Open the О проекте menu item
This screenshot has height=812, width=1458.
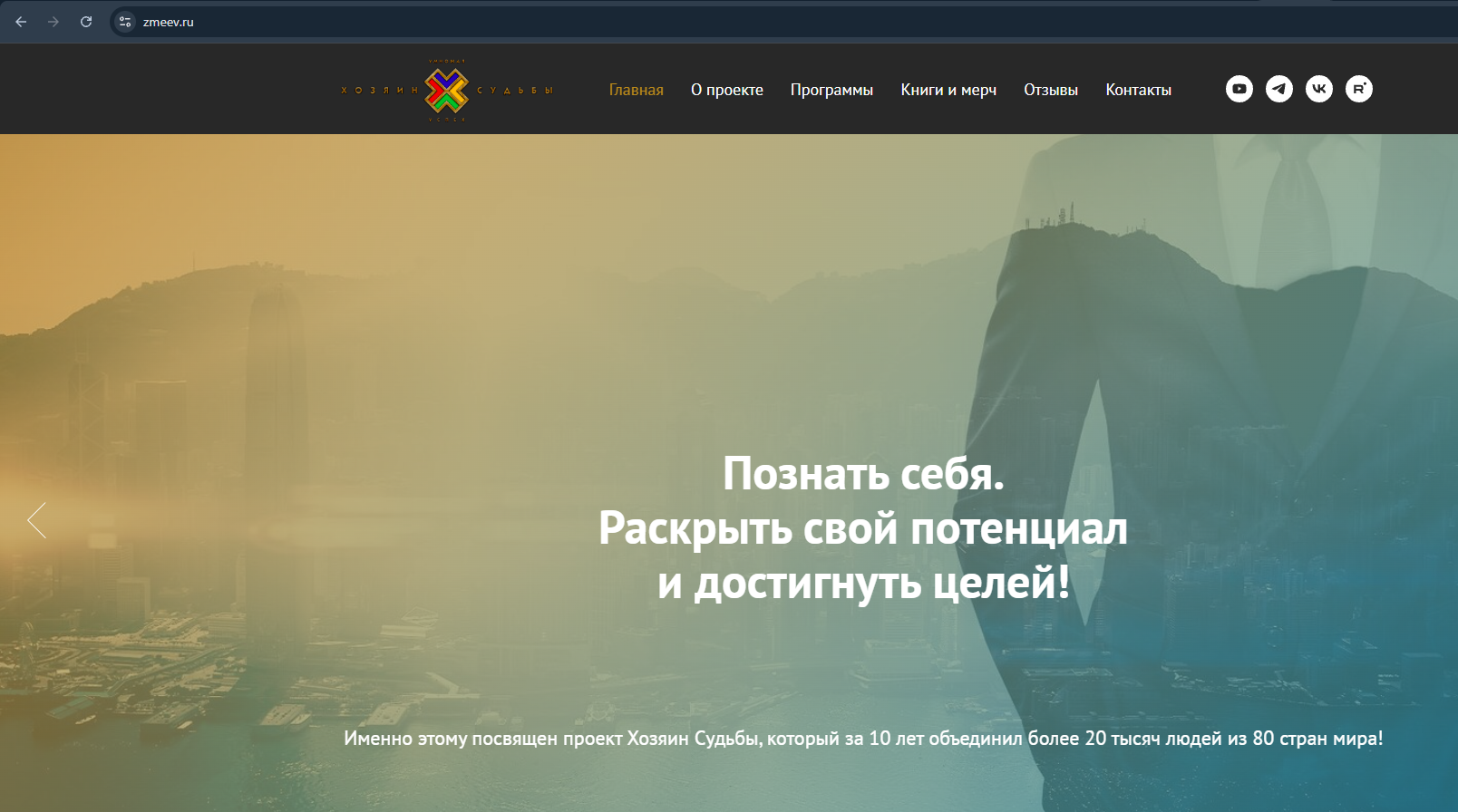[727, 90]
